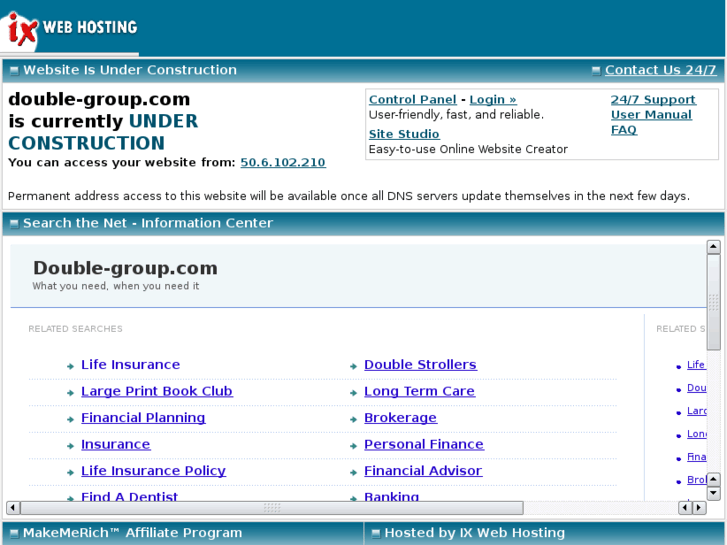
Task: Open sidebar Fina related link
Action: [x=696, y=457]
